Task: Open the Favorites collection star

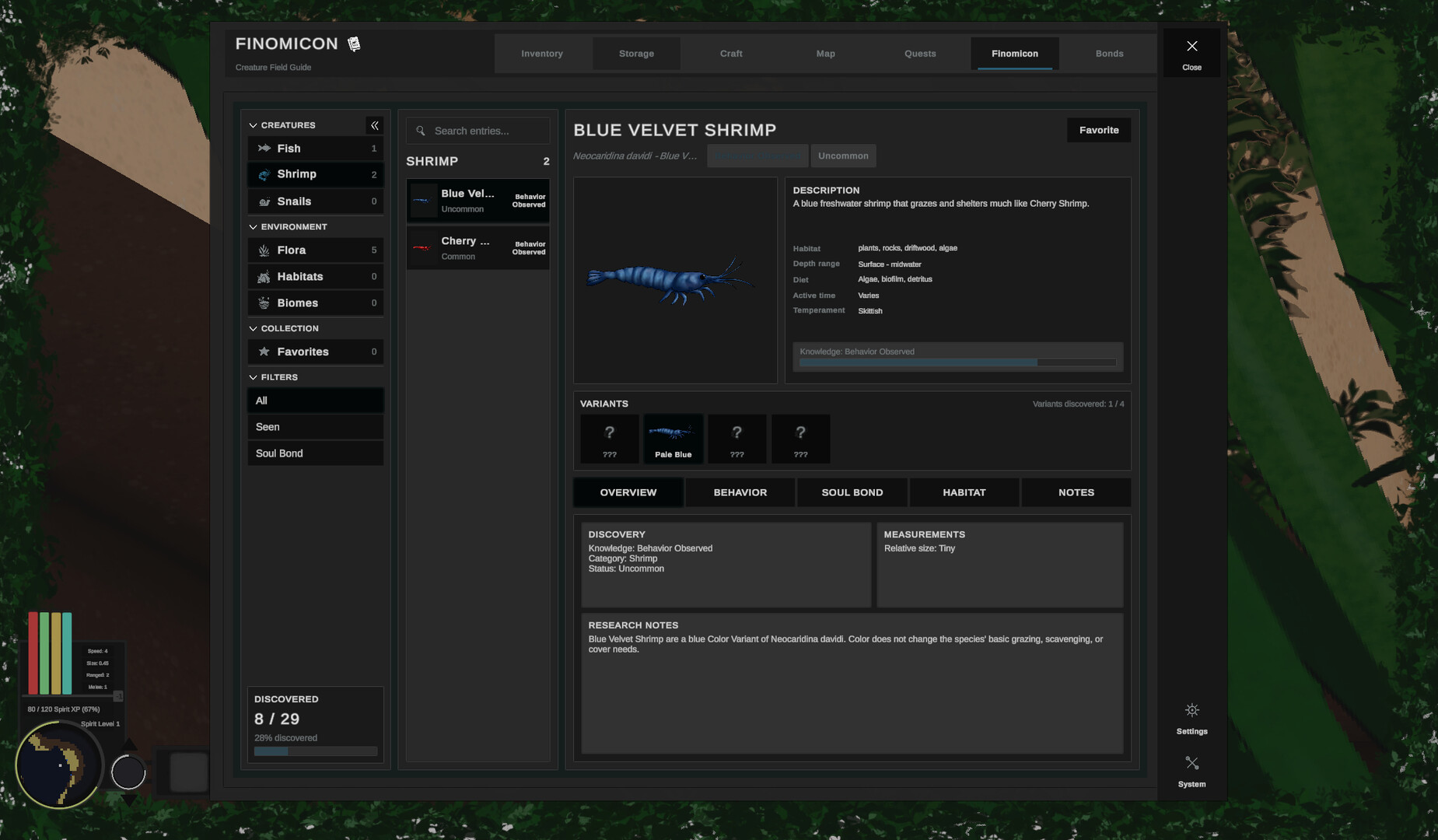Action: (x=264, y=352)
